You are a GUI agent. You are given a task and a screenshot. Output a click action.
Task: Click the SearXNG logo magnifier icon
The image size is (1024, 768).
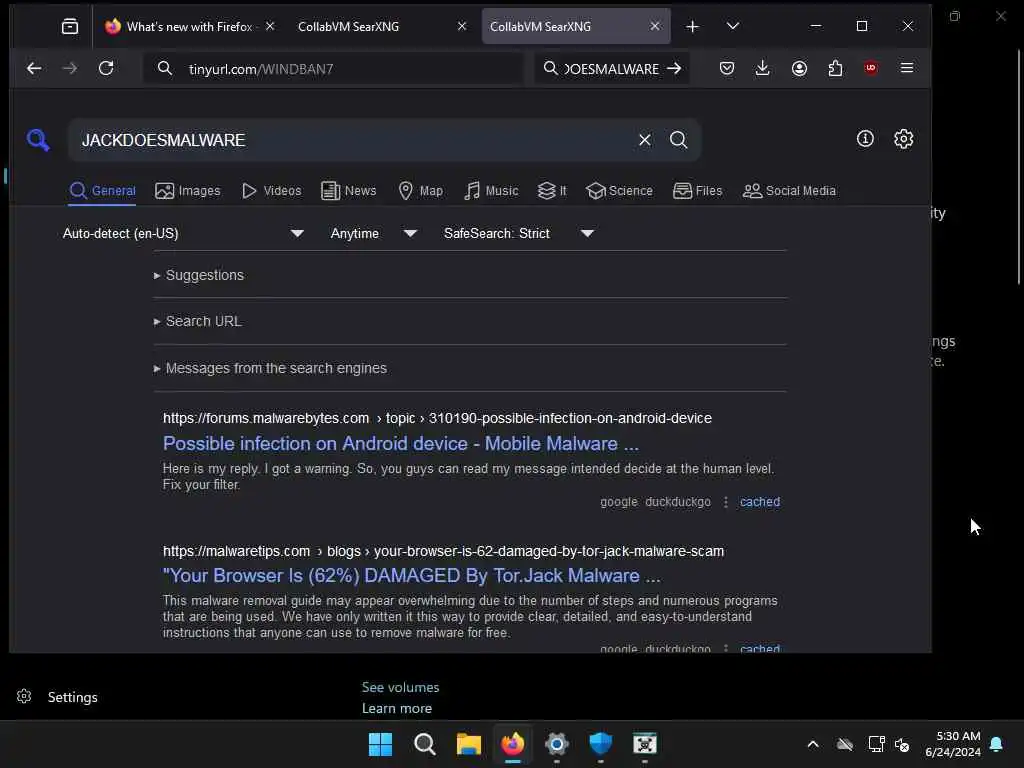(x=38, y=139)
